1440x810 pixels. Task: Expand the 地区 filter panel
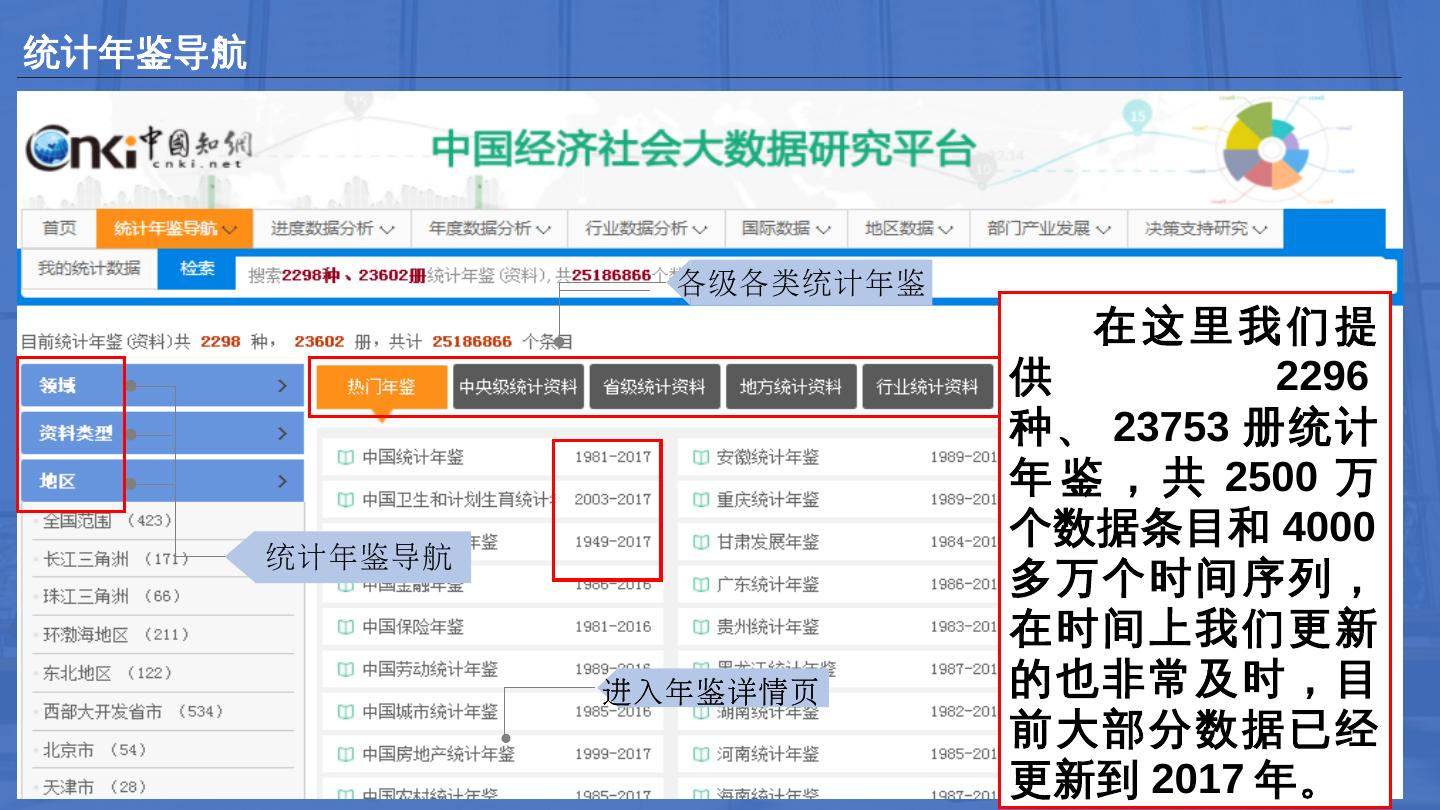(162, 481)
